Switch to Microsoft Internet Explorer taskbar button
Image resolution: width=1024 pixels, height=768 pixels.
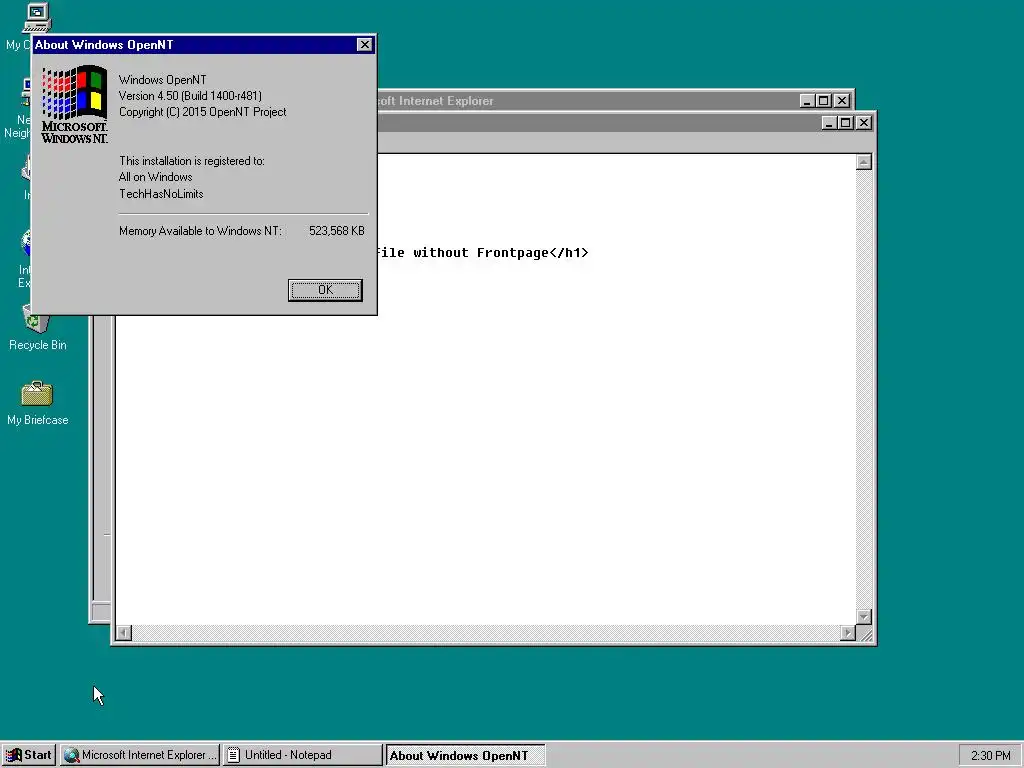140,755
